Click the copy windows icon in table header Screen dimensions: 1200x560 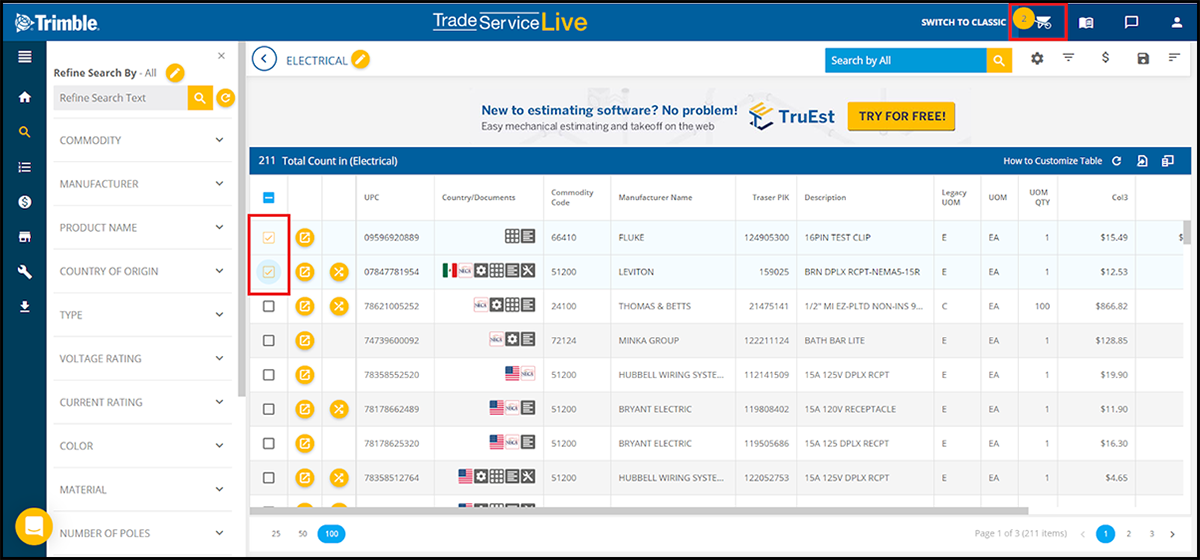[1167, 161]
